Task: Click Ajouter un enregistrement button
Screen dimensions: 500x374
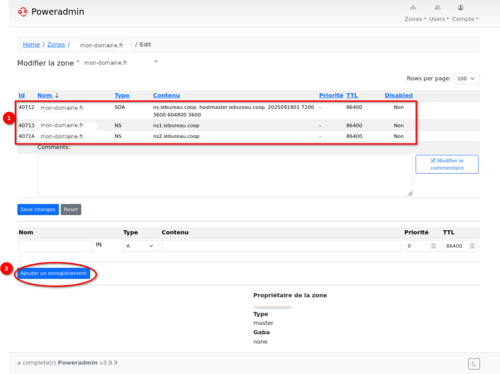Action: point(53,273)
